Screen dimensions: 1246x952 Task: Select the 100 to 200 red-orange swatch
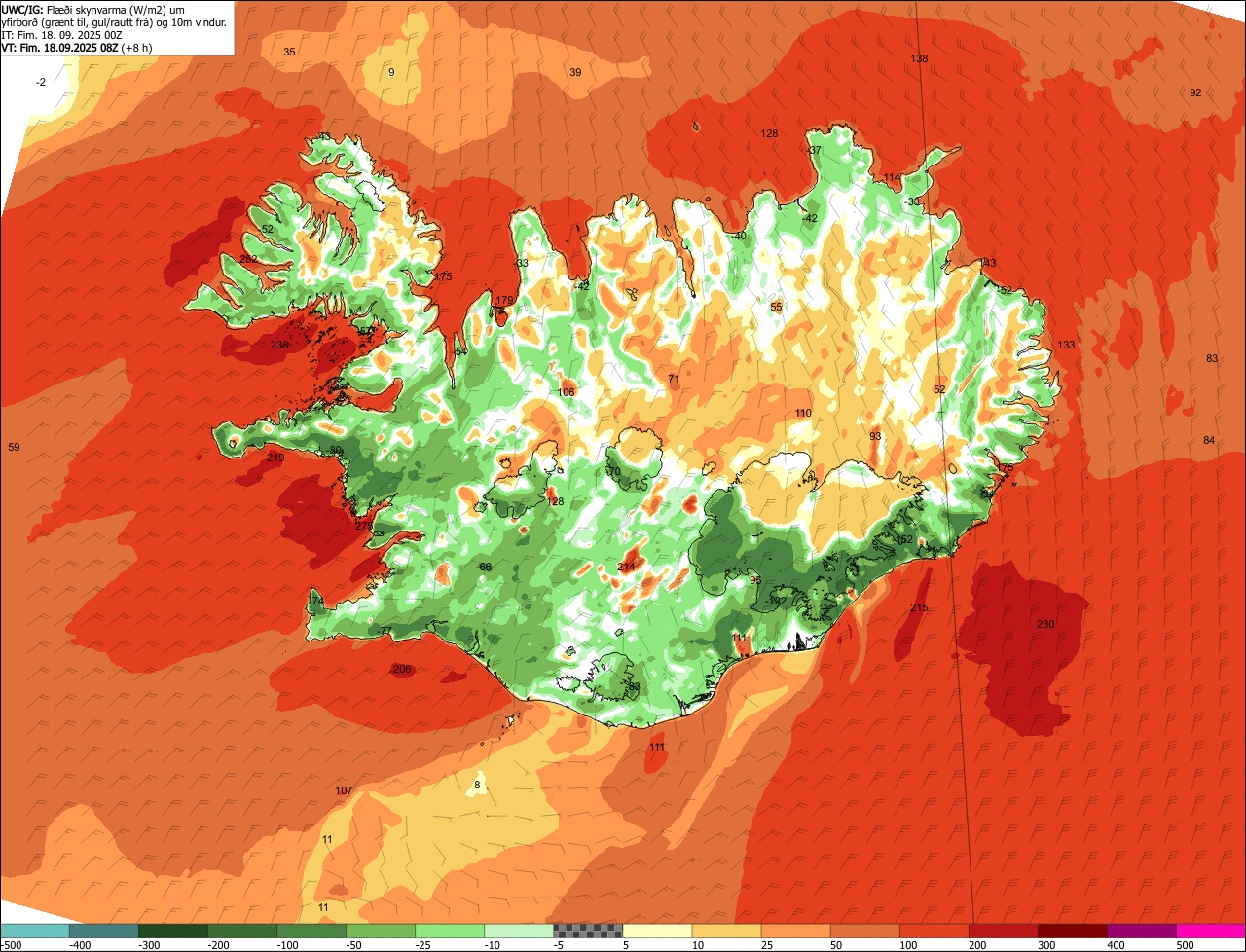[x=933, y=931]
